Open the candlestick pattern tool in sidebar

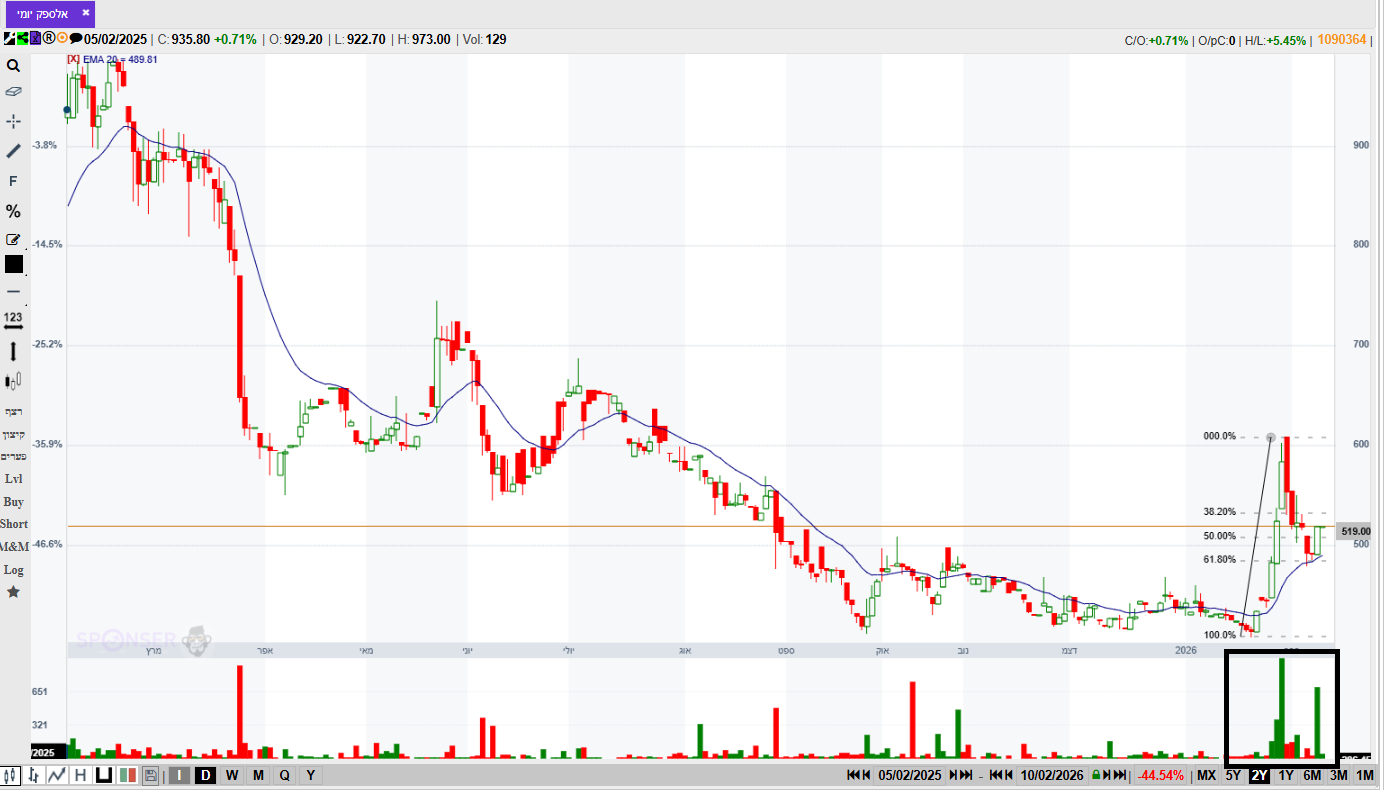[13, 381]
